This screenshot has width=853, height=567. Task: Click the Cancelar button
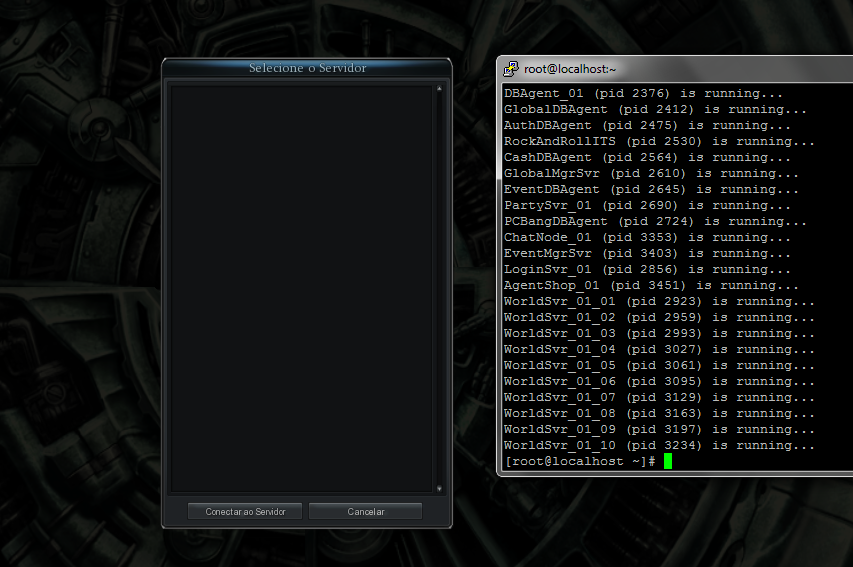(x=366, y=511)
